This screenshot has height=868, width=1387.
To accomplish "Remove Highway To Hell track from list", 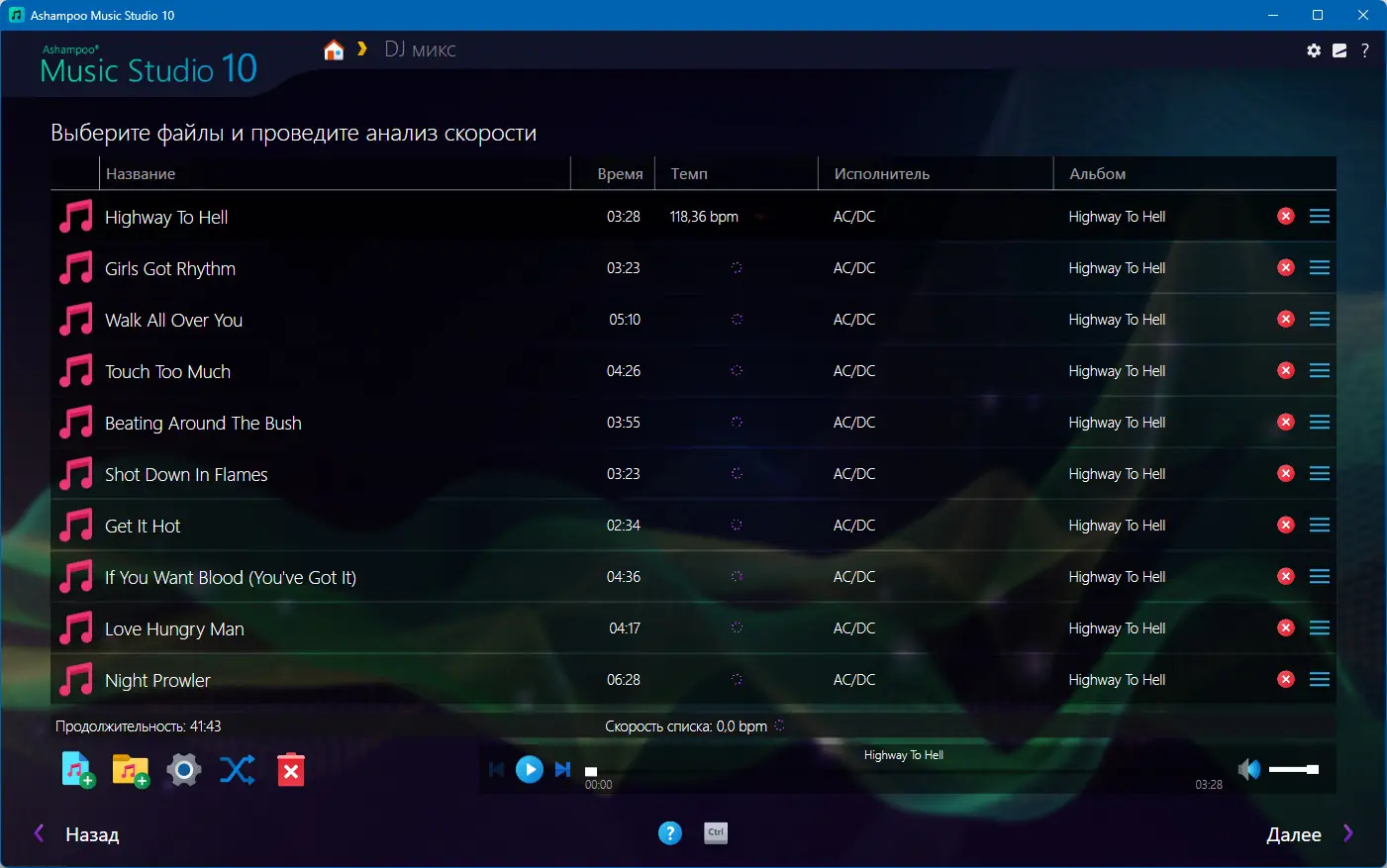I will pos(1286,216).
